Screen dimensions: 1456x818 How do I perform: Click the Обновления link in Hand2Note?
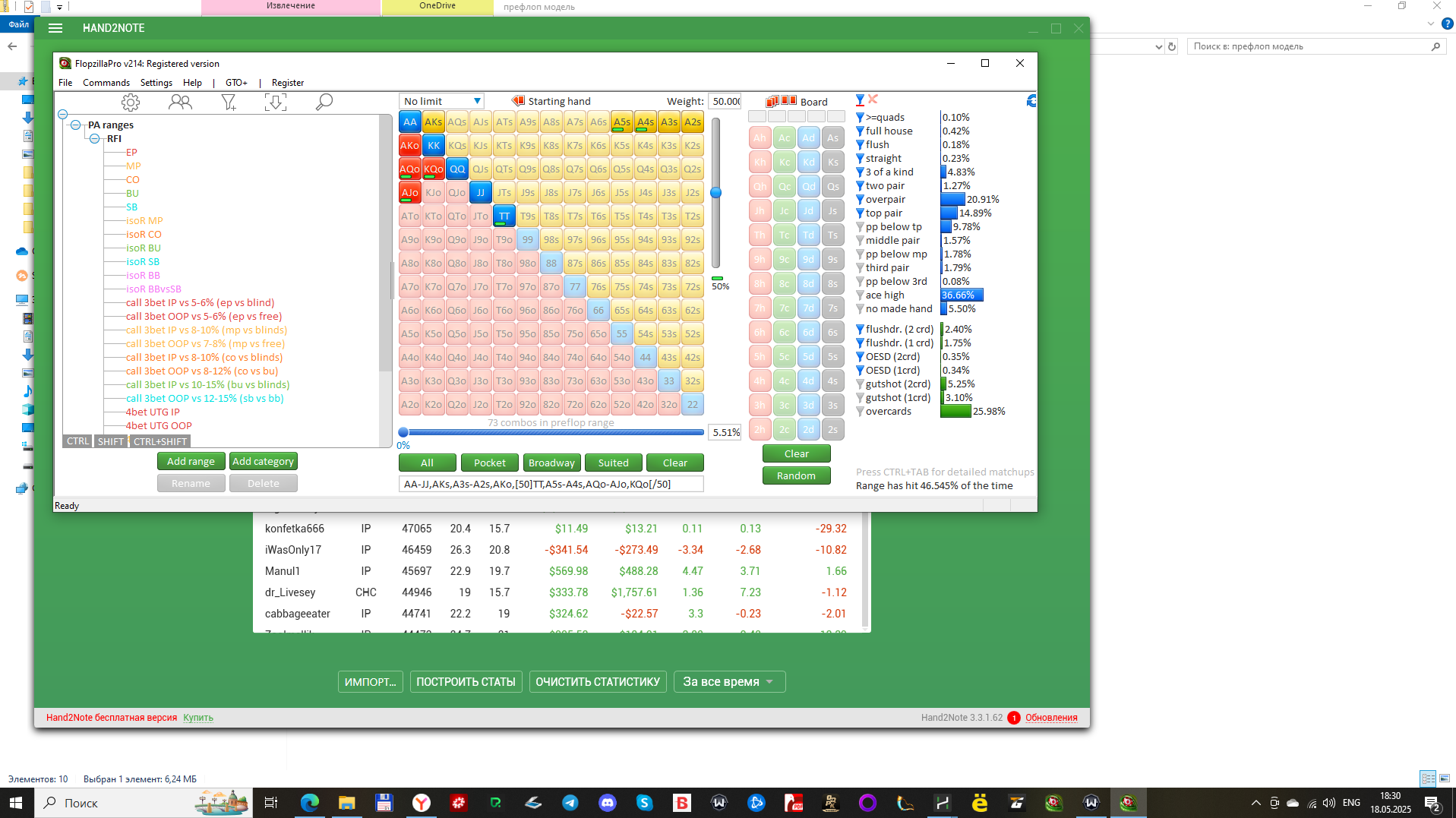(x=1051, y=718)
